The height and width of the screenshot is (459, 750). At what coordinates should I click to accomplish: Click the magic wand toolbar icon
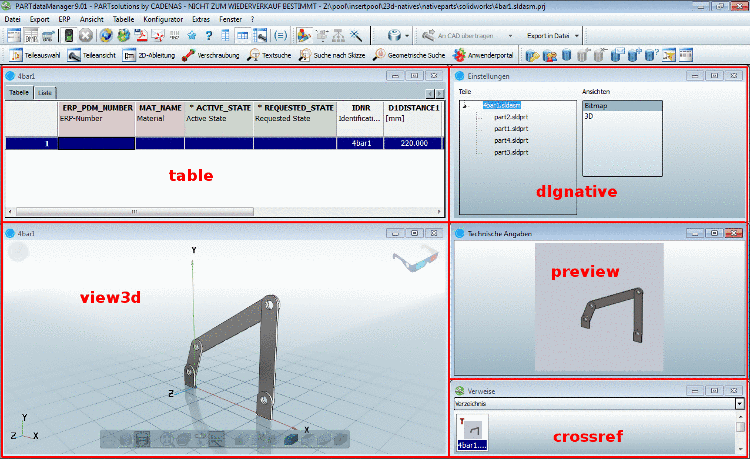coord(356,36)
